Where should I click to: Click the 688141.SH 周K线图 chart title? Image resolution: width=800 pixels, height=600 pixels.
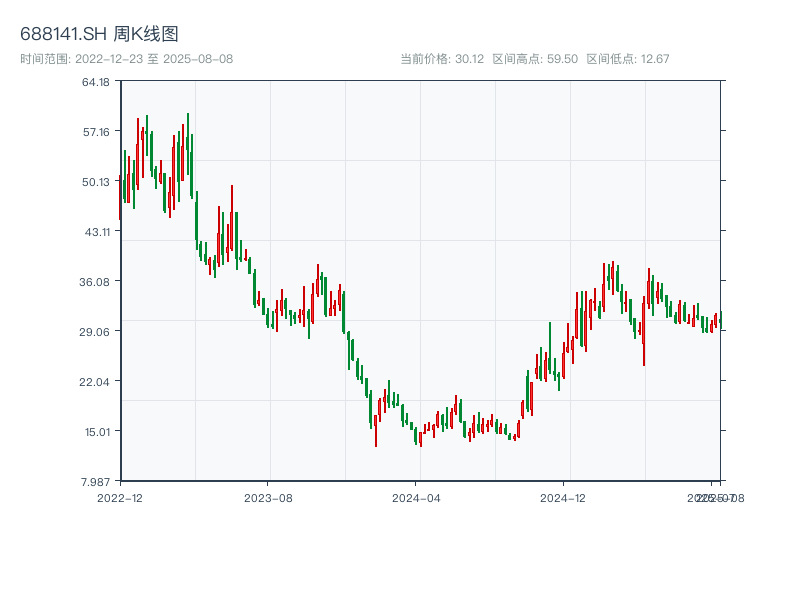(100, 34)
